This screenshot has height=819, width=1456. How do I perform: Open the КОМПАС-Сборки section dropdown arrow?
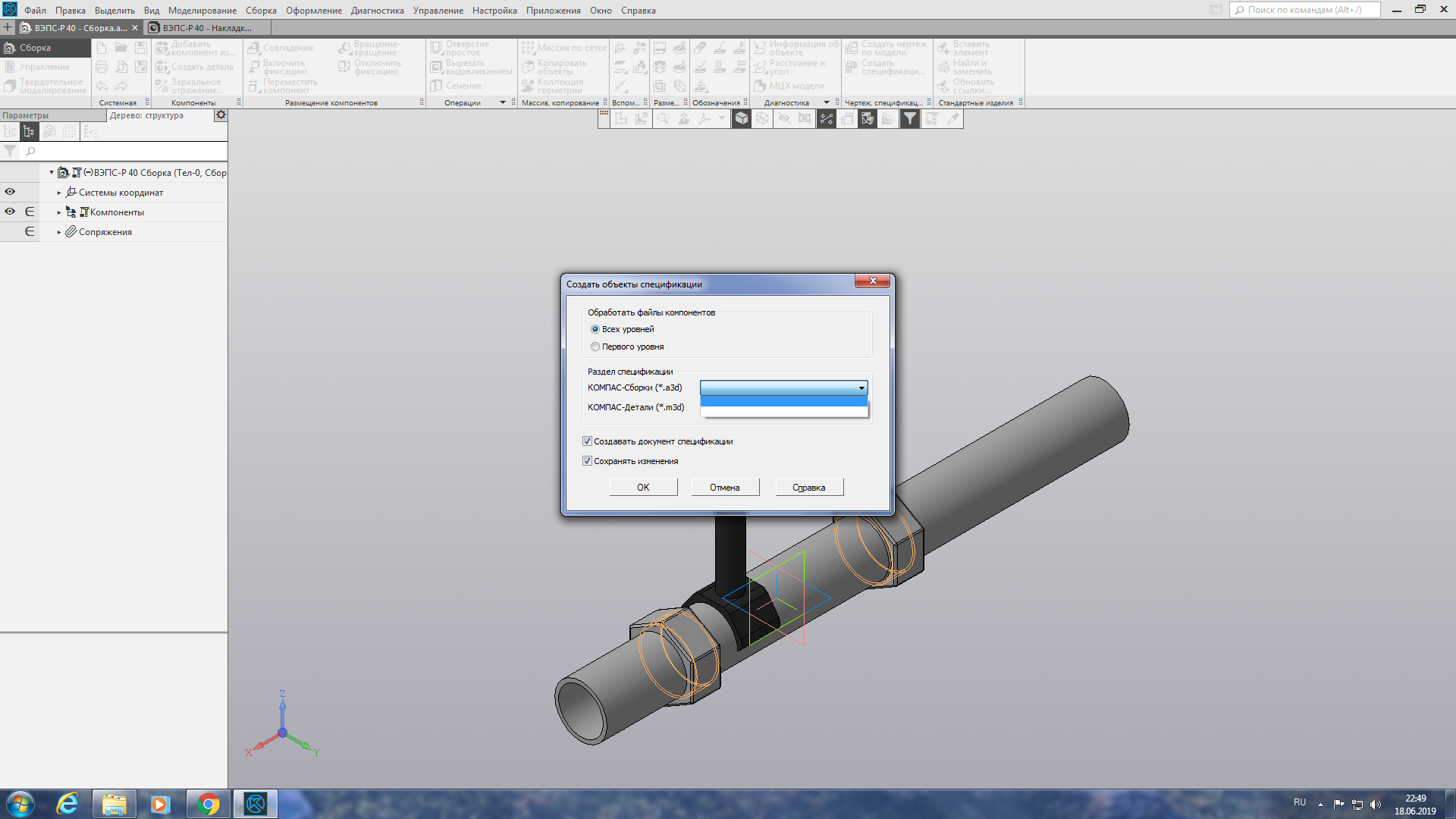(861, 388)
